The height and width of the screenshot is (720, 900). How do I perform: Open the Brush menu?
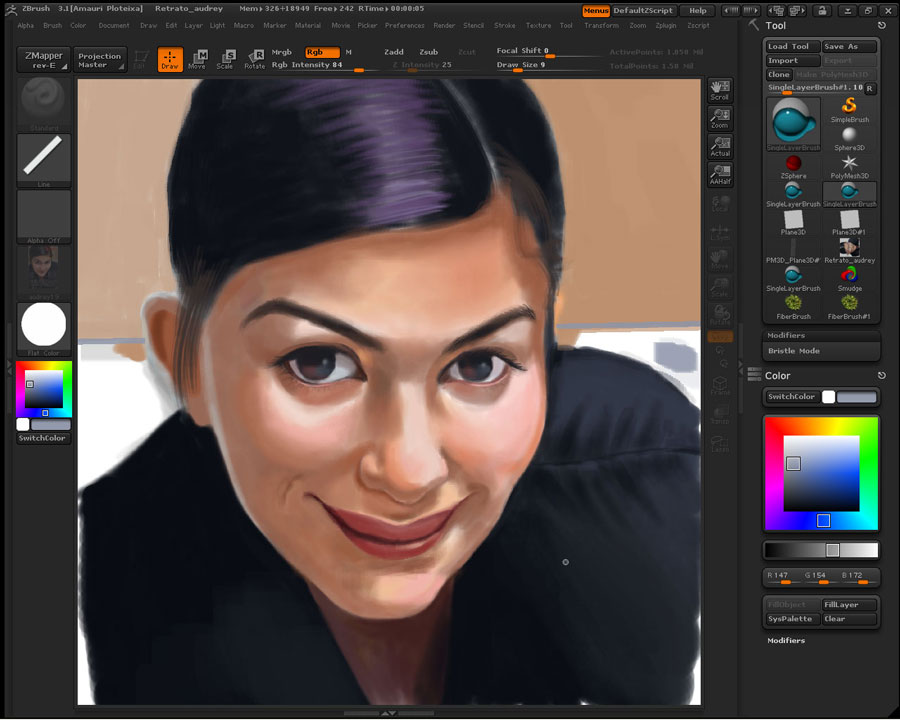click(52, 25)
